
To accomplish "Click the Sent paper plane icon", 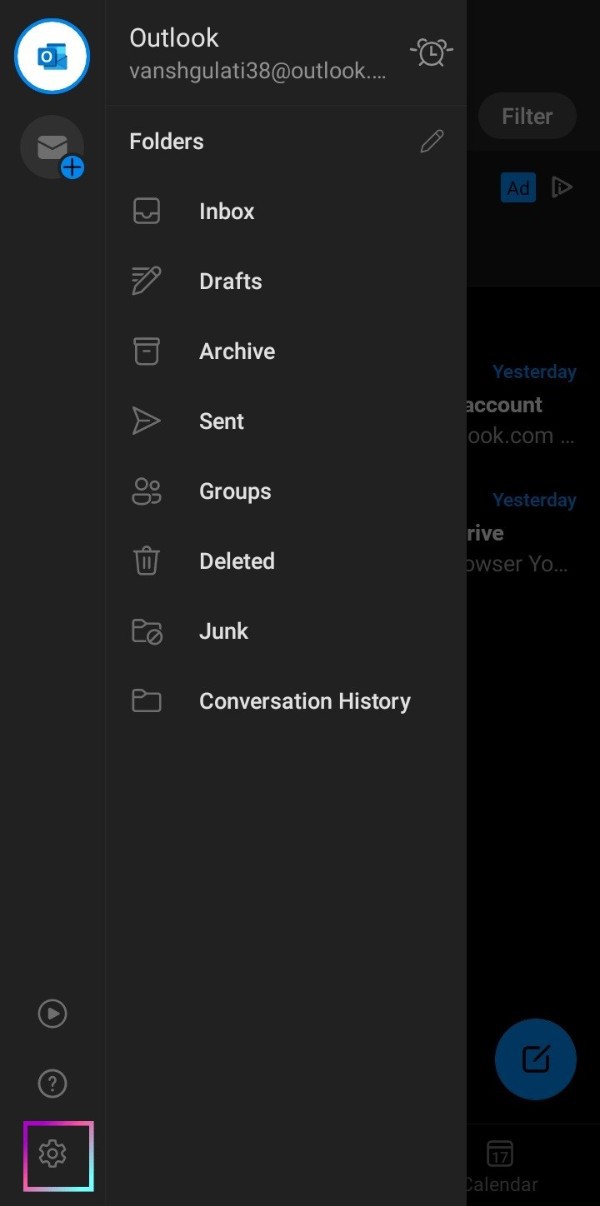I will 147,421.
